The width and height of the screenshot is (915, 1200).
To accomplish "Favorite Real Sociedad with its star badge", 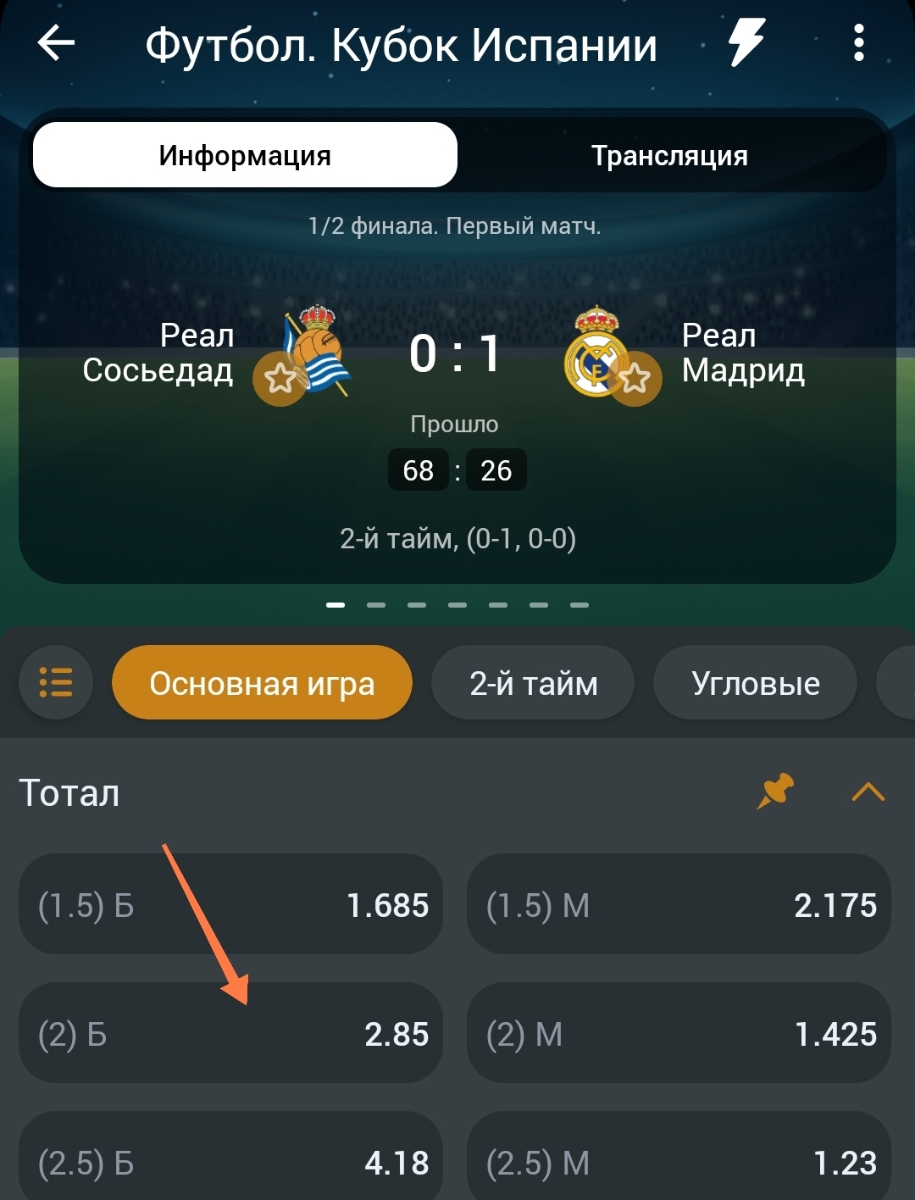I will (279, 378).
